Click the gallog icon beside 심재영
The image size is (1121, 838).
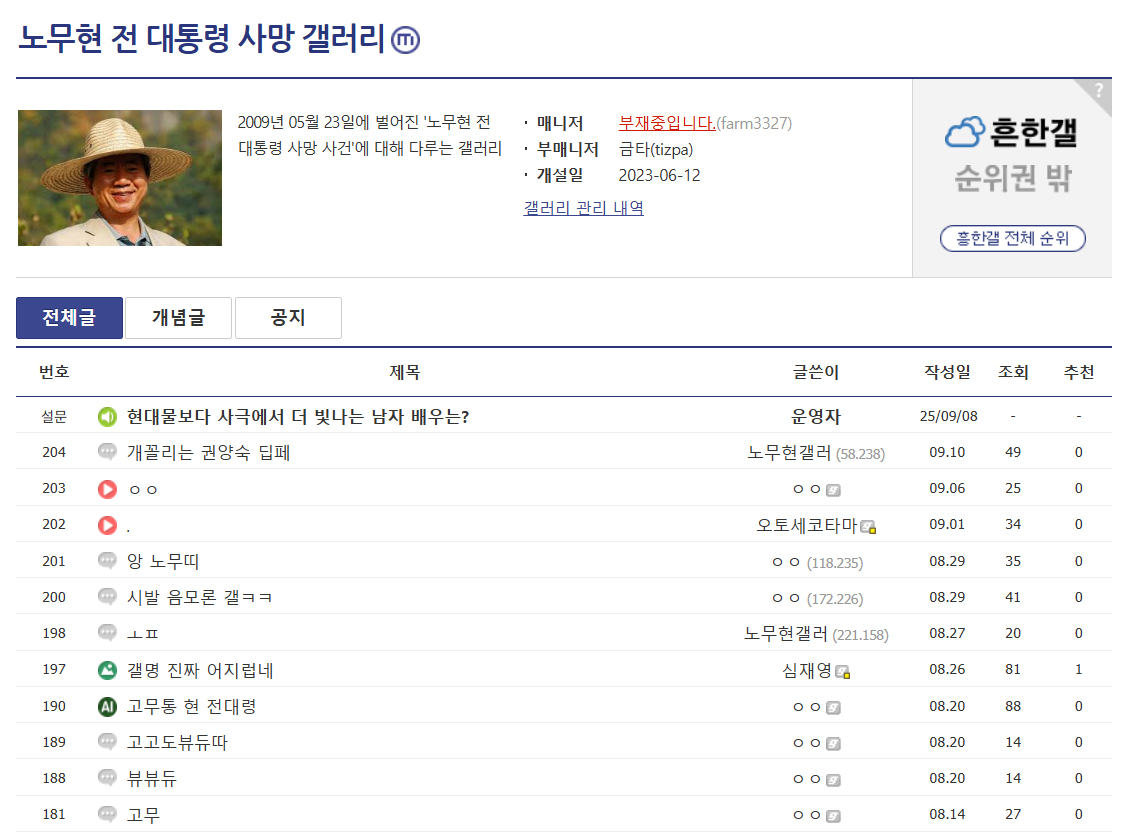tap(843, 672)
